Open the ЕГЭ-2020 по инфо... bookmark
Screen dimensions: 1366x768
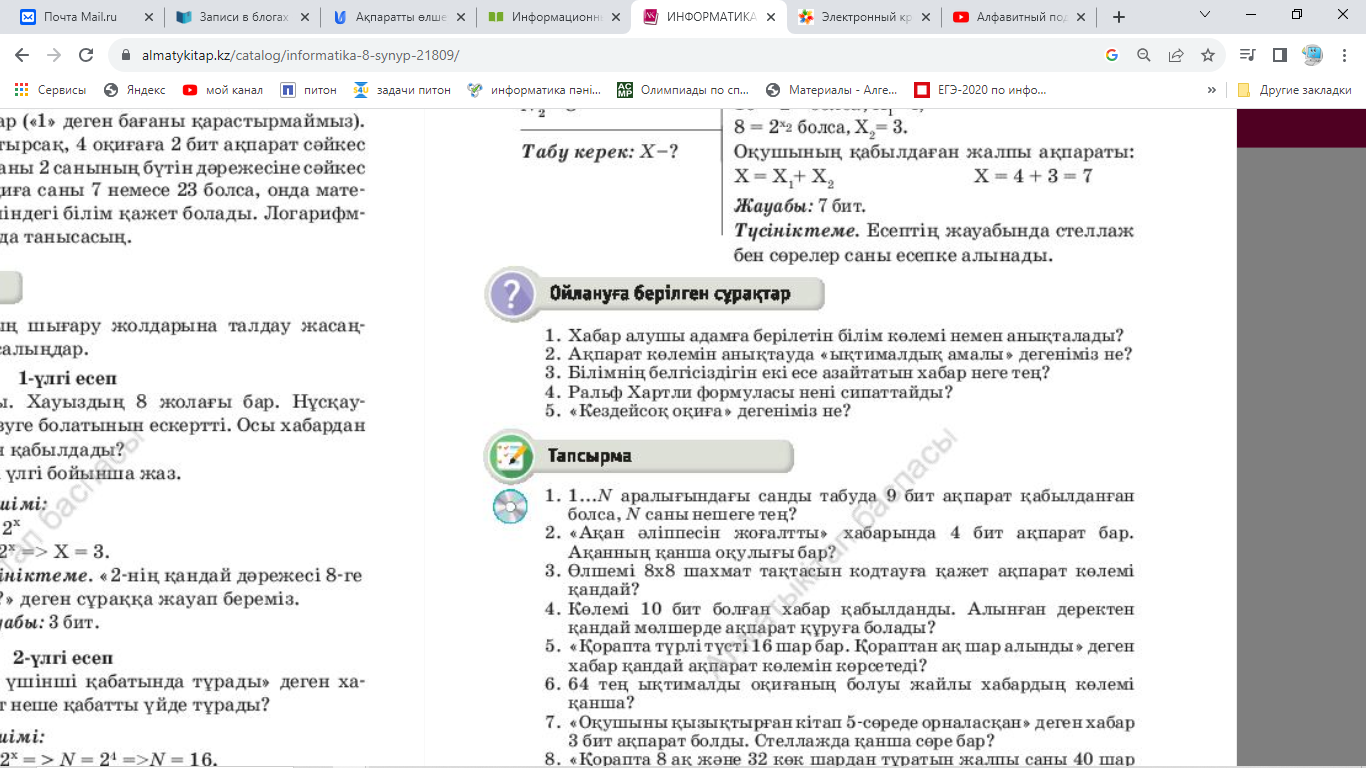pyautogui.click(x=980, y=89)
